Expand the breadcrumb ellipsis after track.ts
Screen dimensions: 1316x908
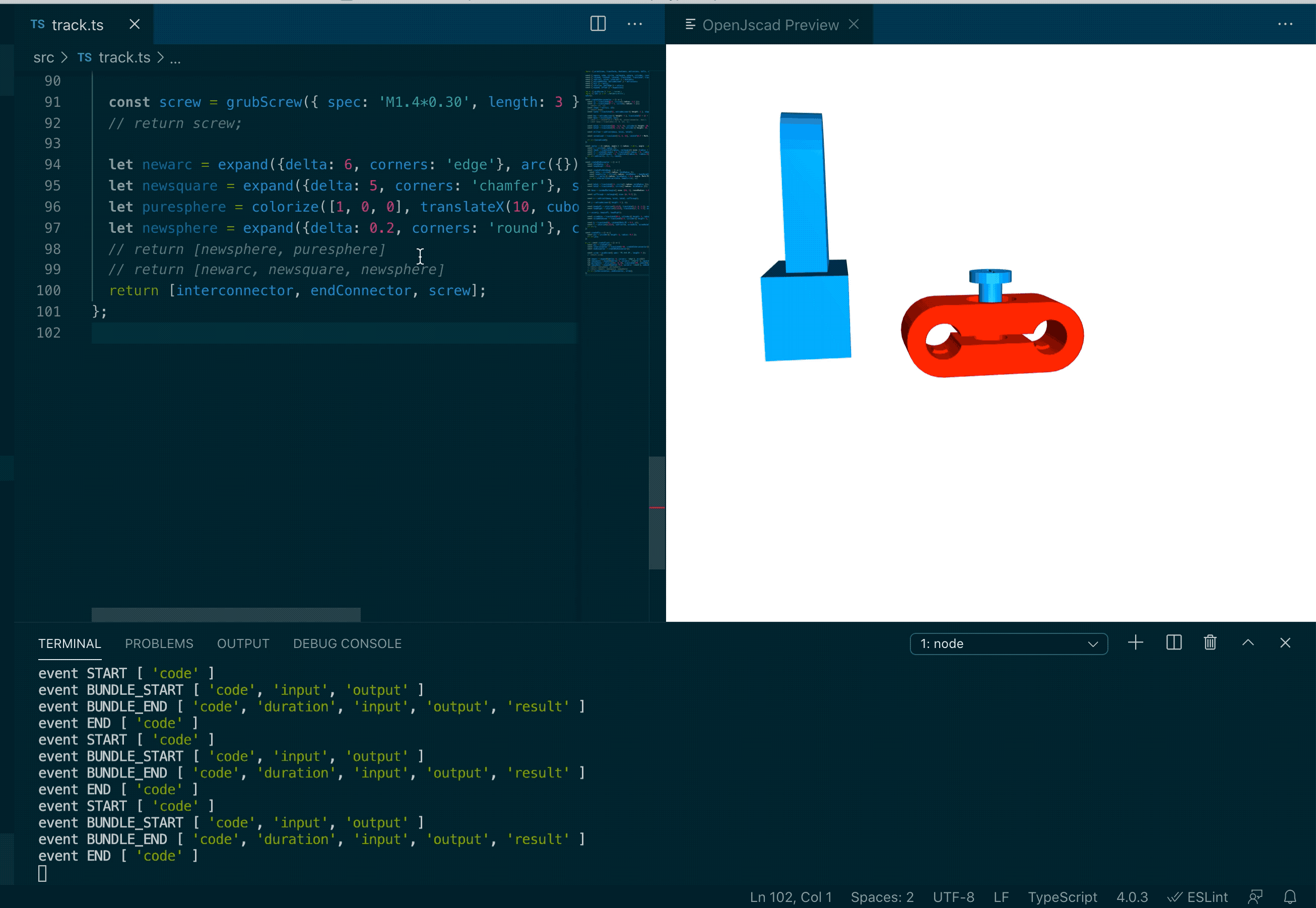click(175, 58)
